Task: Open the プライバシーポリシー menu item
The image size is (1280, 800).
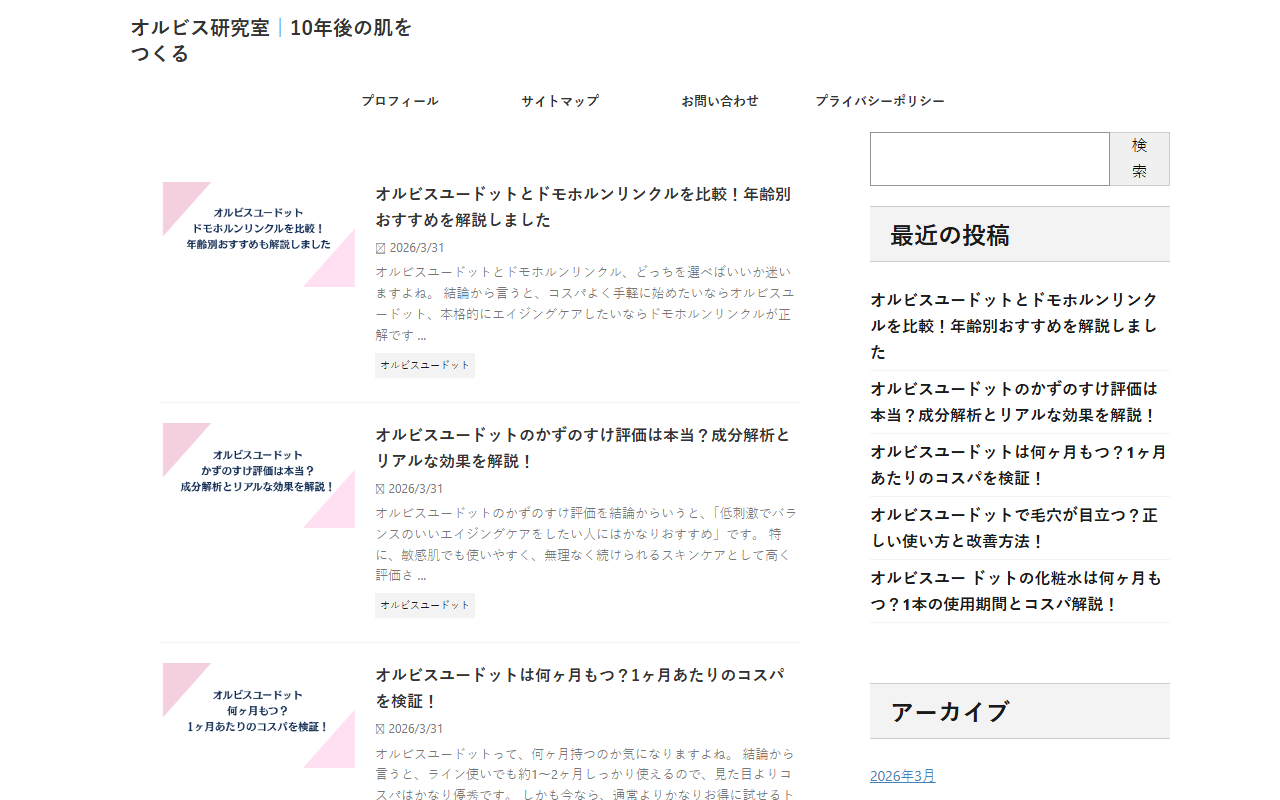Action: (880, 101)
